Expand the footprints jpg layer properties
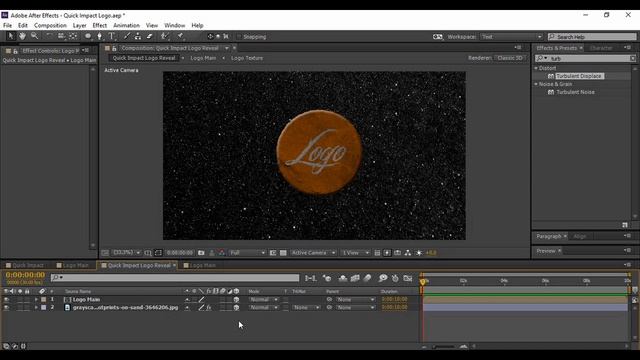 click(x=36, y=307)
